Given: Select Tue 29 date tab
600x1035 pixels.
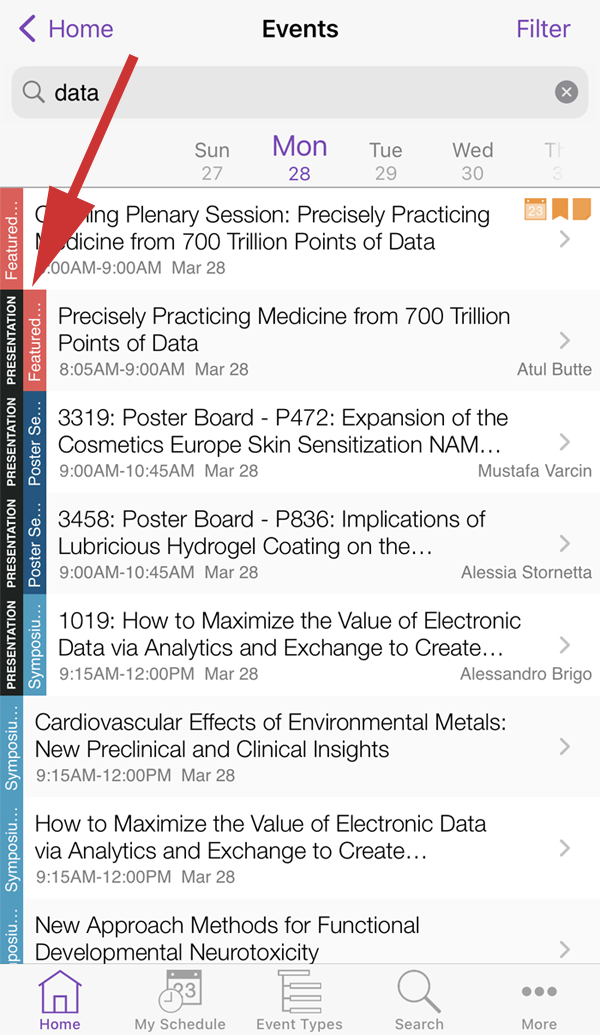Looking at the screenshot, I should pyautogui.click(x=385, y=160).
